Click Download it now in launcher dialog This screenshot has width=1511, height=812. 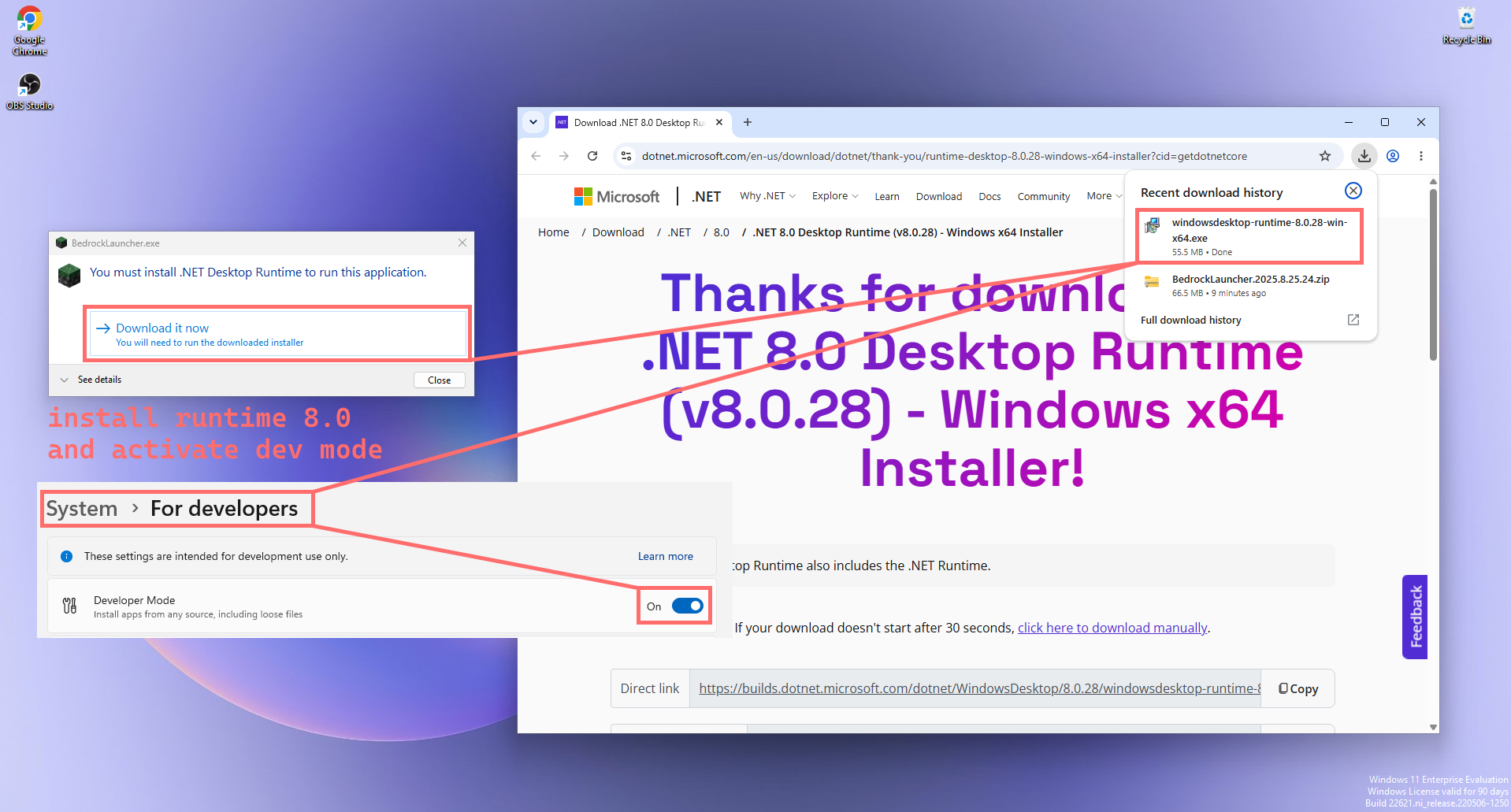[x=277, y=334]
